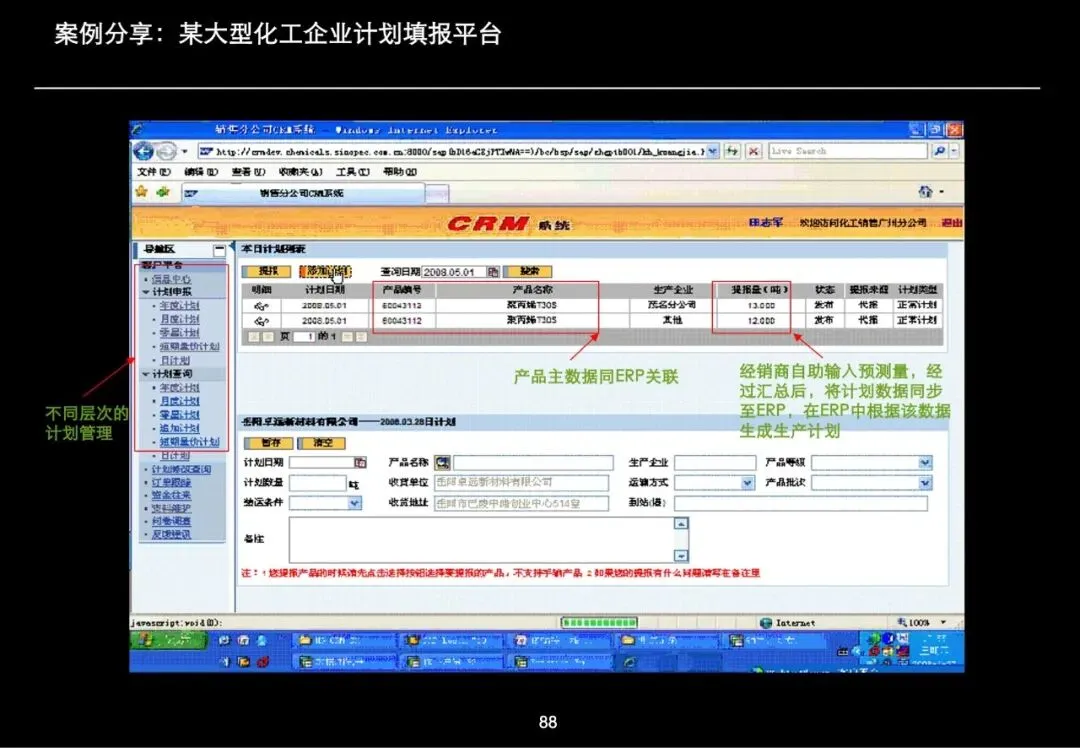Open calendar picker beside 计划日期 field
Viewport: 1080px width, 748px height.
click(x=360, y=463)
